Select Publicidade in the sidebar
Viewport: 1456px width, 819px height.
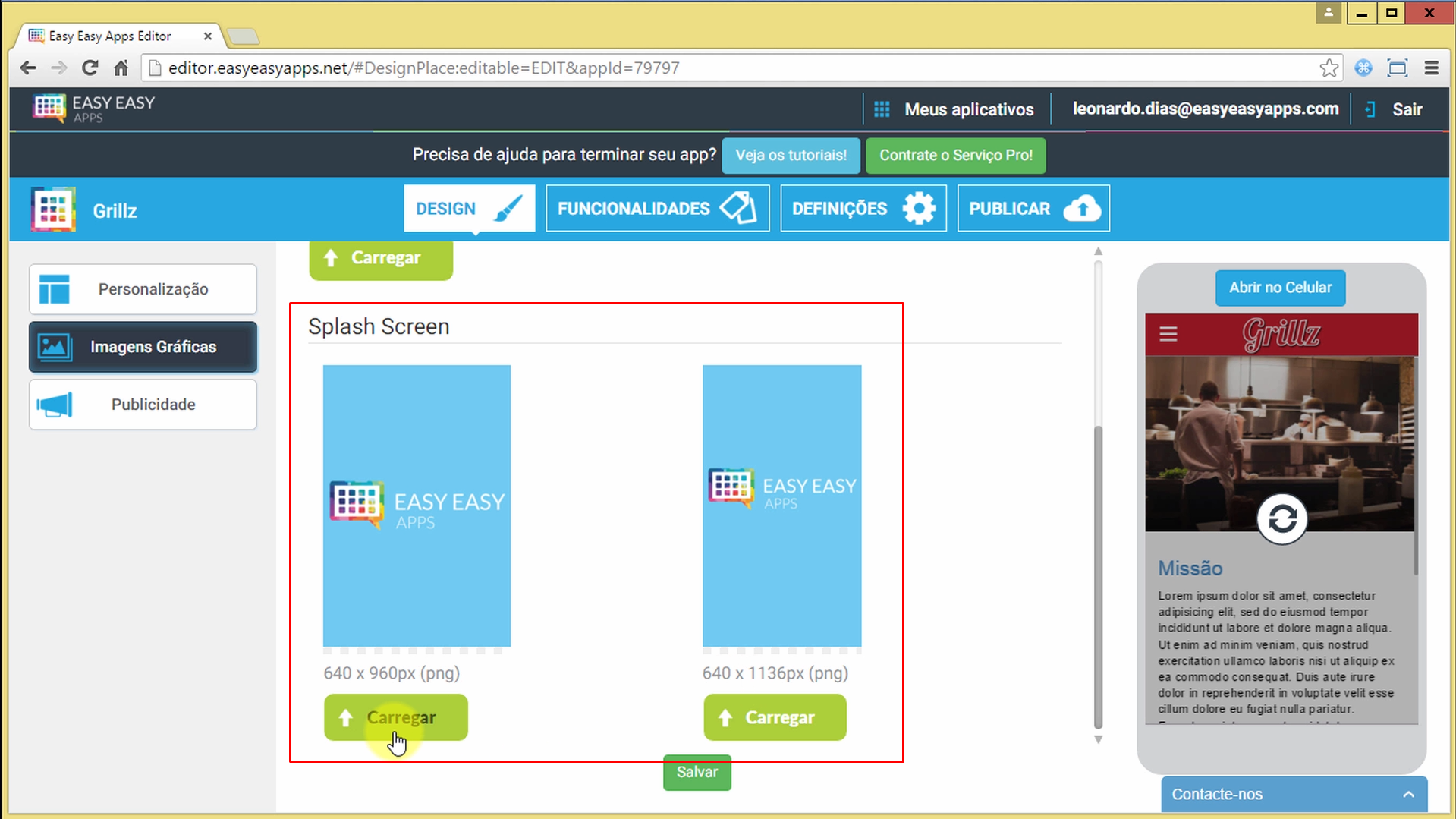[x=143, y=405]
